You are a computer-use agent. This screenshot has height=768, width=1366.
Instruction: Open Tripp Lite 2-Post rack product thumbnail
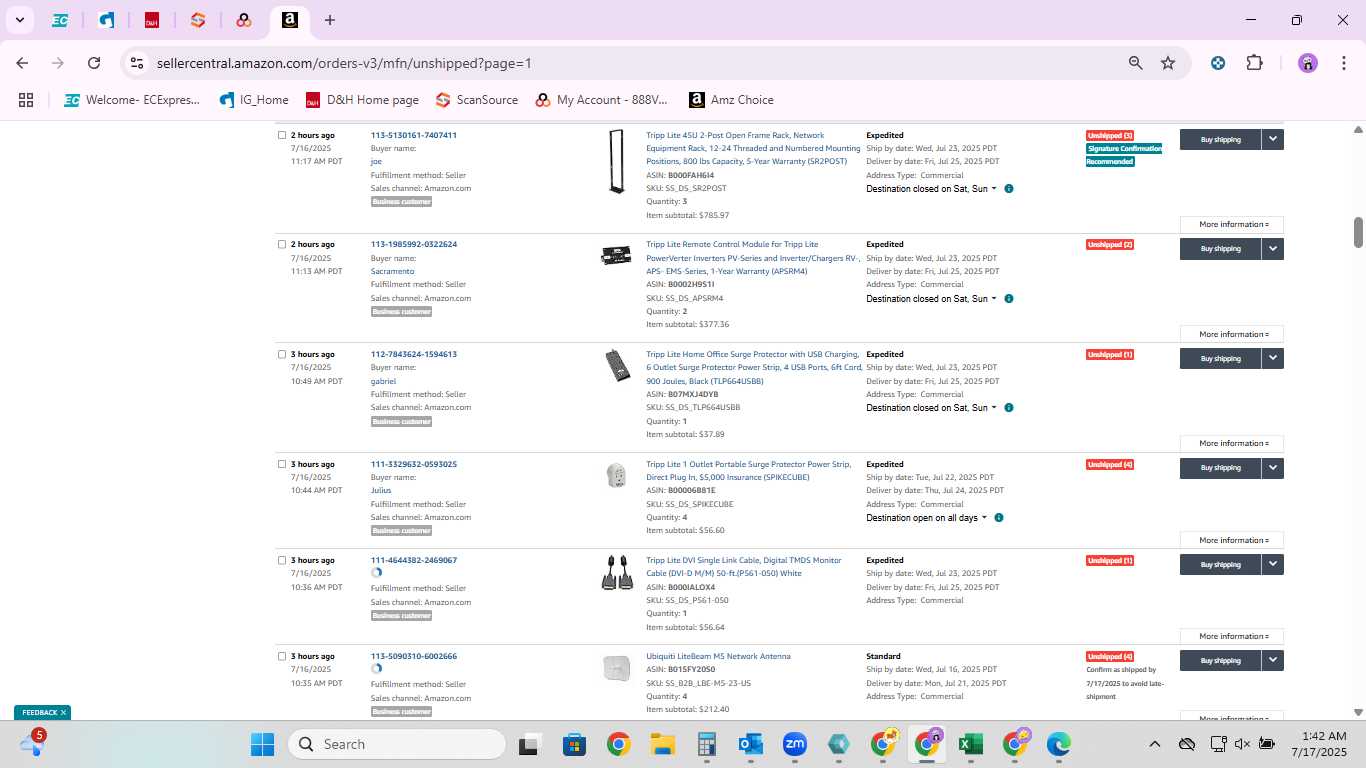[x=616, y=162]
